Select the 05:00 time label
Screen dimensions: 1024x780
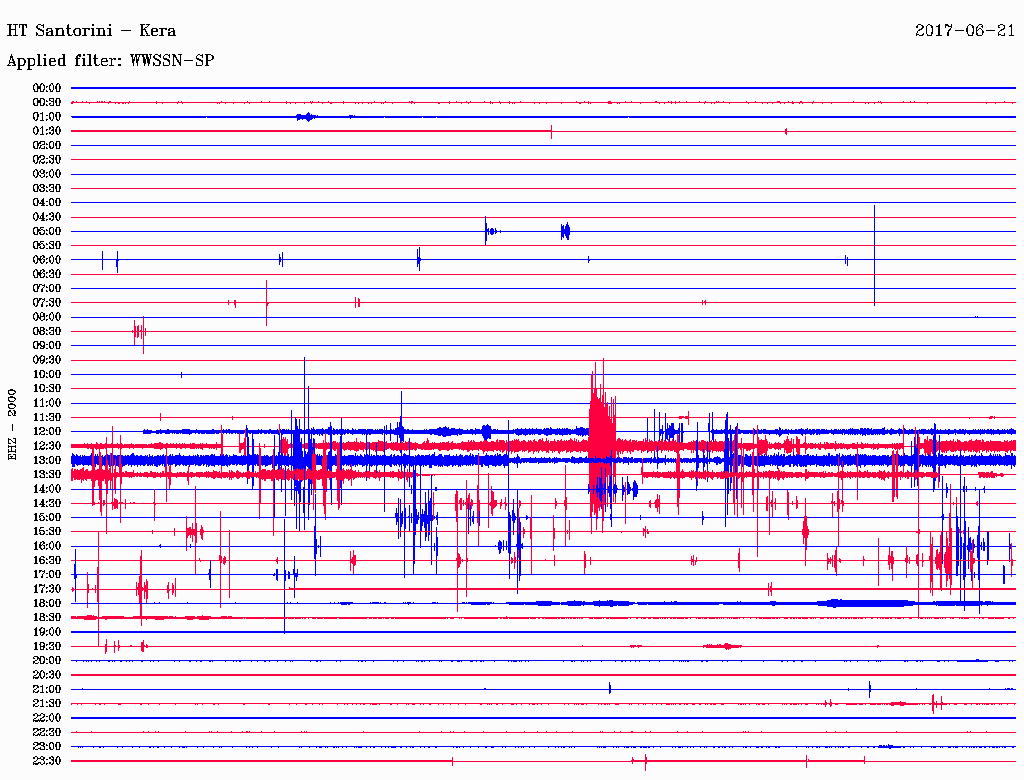(x=46, y=231)
